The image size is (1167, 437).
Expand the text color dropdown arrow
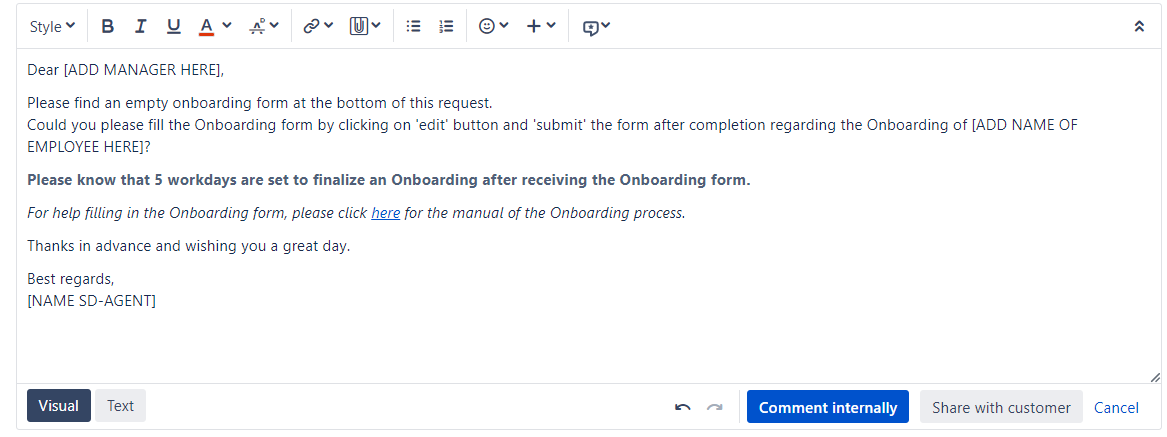pos(227,26)
